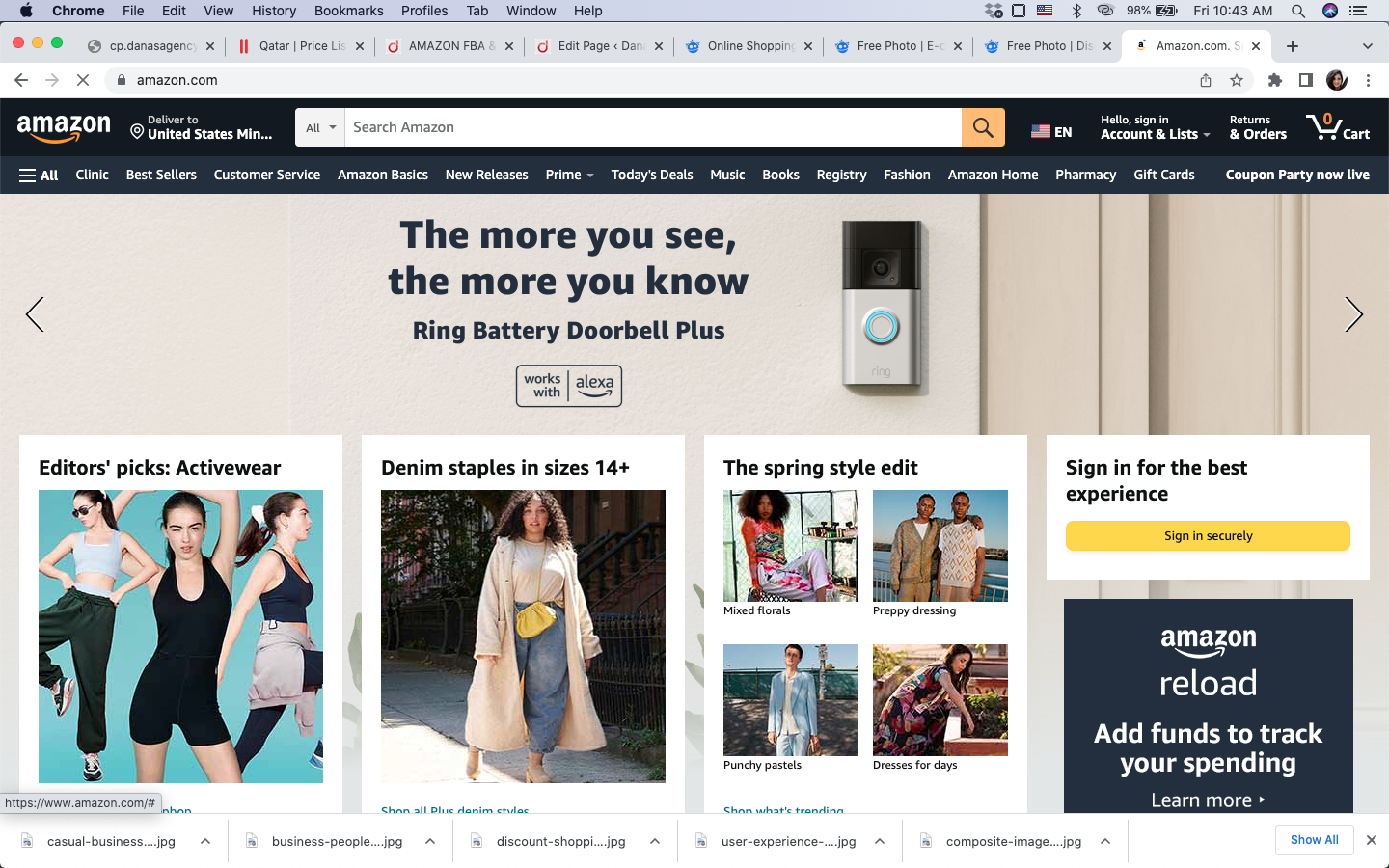Image resolution: width=1389 pixels, height=868 pixels.
Task: Open the Apple menu
Action: coord(26,11)
